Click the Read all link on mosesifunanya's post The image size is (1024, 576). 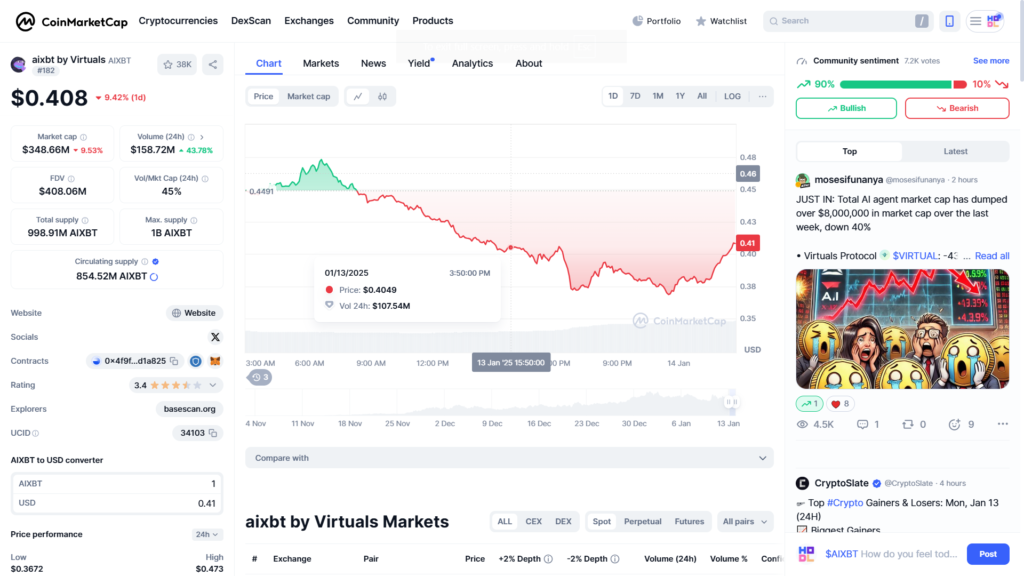[x=991, y=255]
